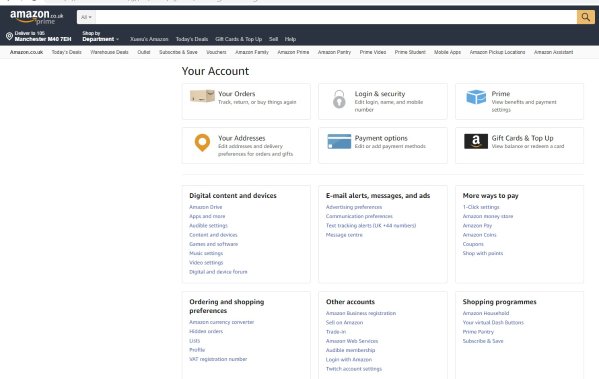Open the Message centre link
The height and width of the screenshot is (379, 599).
pyautogui.click(x=344, y=235)
